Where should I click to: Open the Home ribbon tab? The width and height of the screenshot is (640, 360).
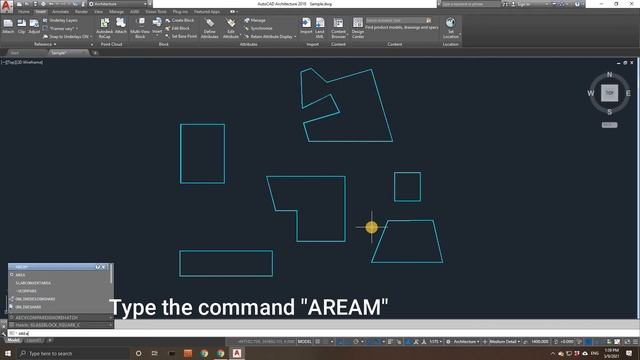(24, 12)
